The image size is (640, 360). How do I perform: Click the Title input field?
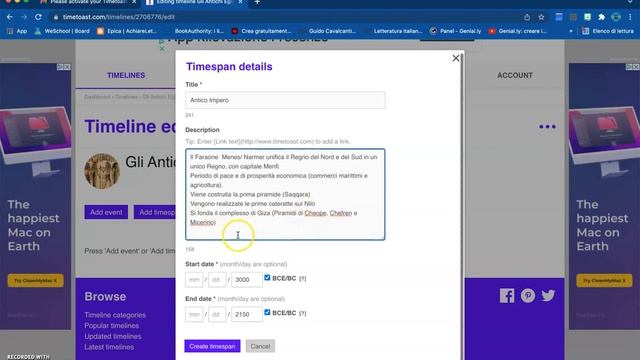(x=285, y=100)
